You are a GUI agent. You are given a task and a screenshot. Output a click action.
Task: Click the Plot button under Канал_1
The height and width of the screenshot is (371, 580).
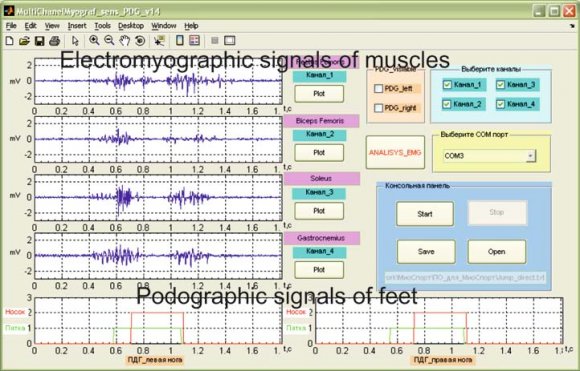tap(319, 94)
